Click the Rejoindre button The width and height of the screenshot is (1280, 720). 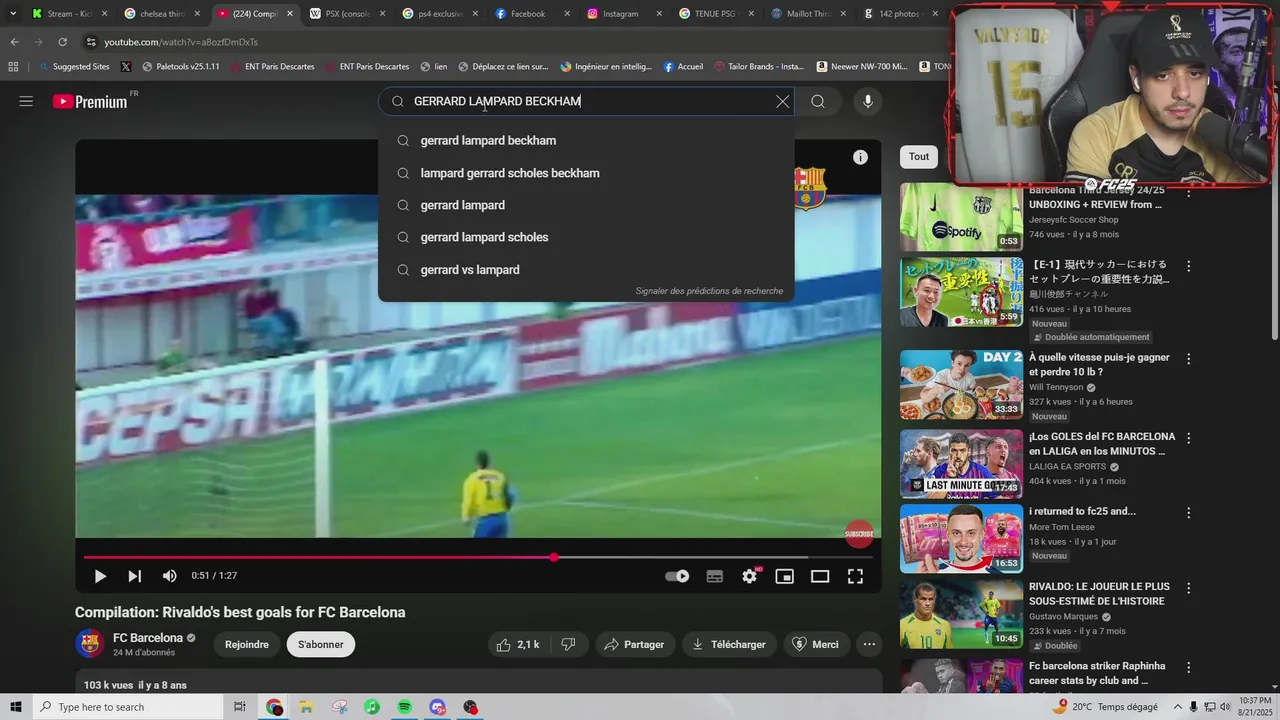coord(247,645)
